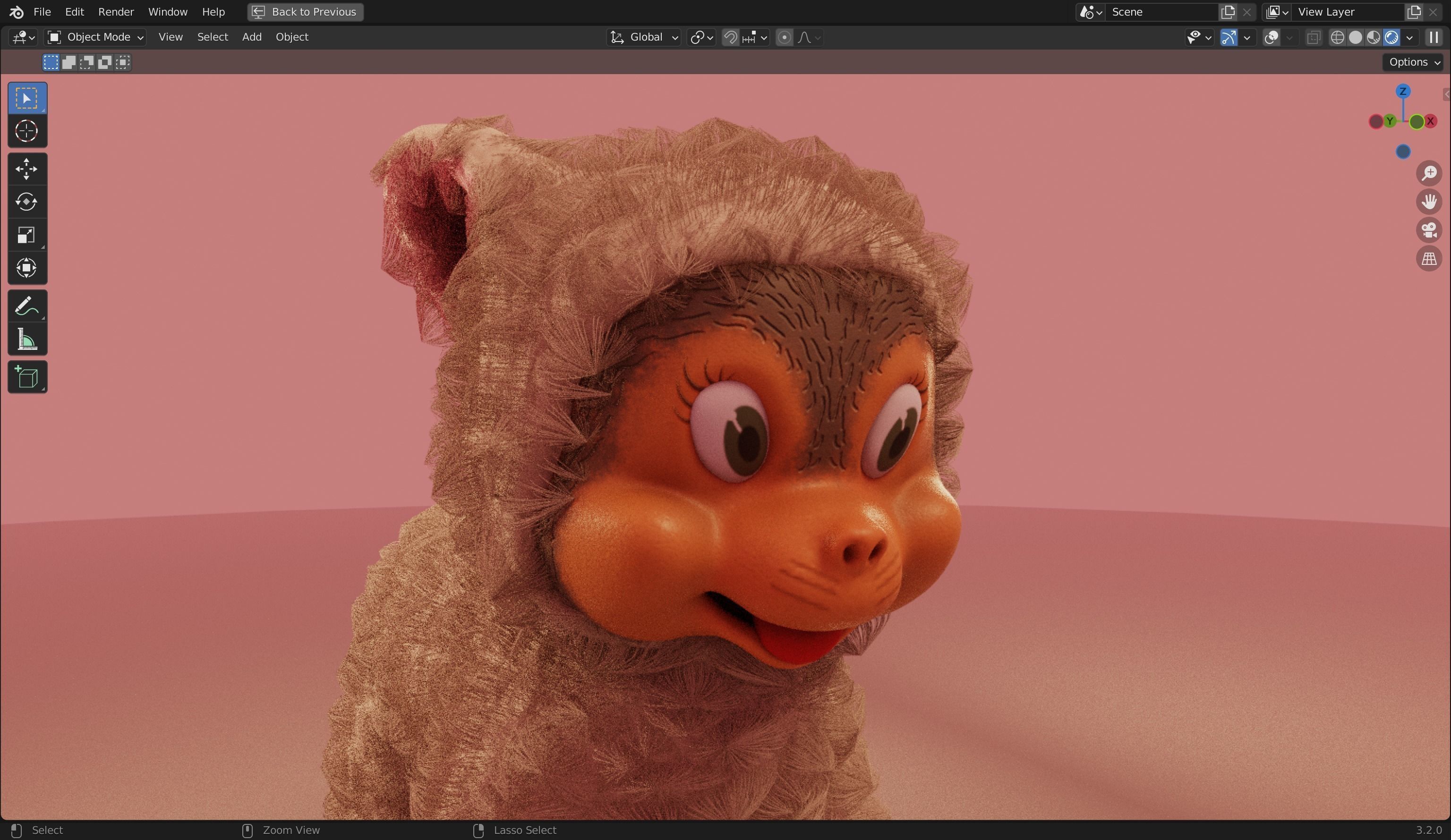The image size is (1451, 840).
Task: Toggle viewport gizmos visibility button
Action: (1228, 37)
